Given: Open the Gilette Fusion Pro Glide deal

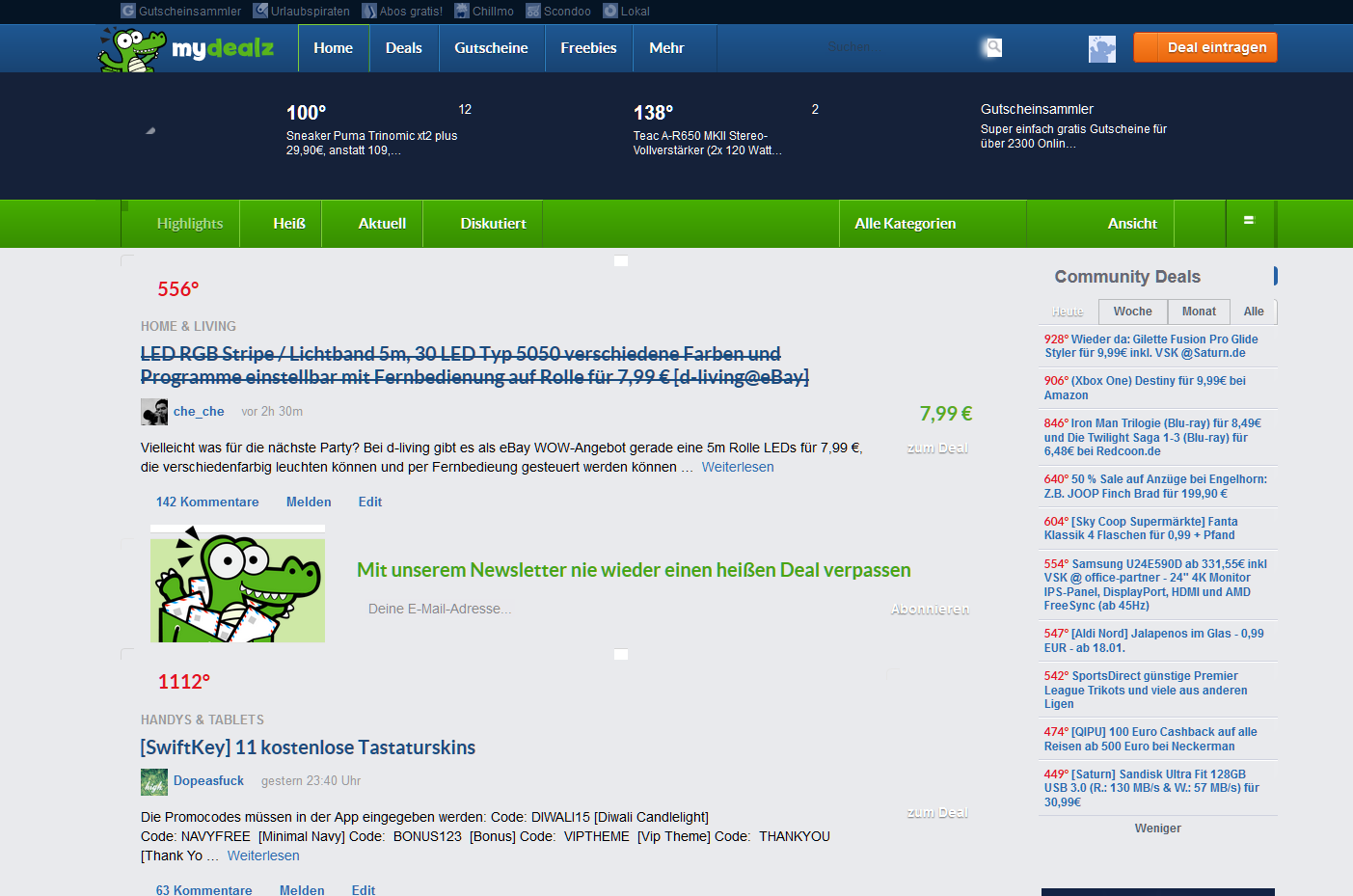Looking at the screenshot, I should tap(1151, 346).
